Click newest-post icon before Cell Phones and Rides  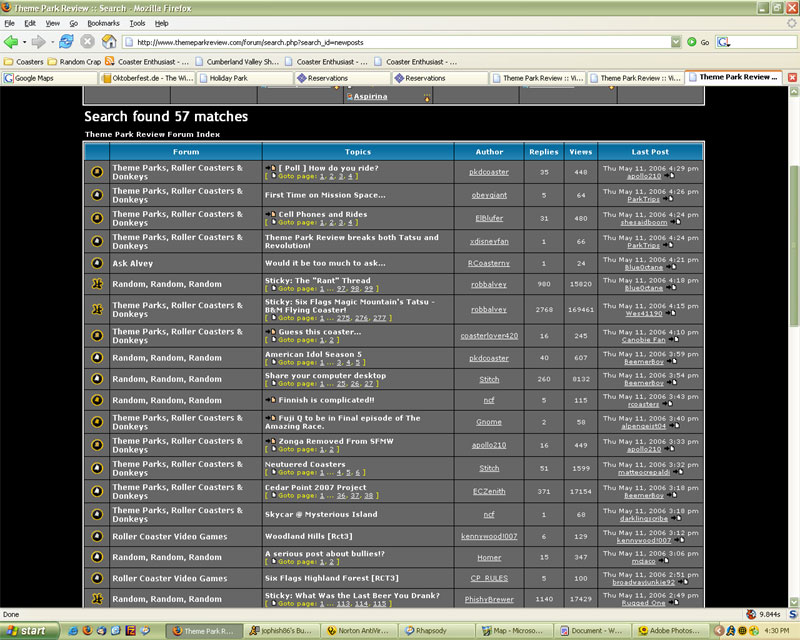pos(270,214)
